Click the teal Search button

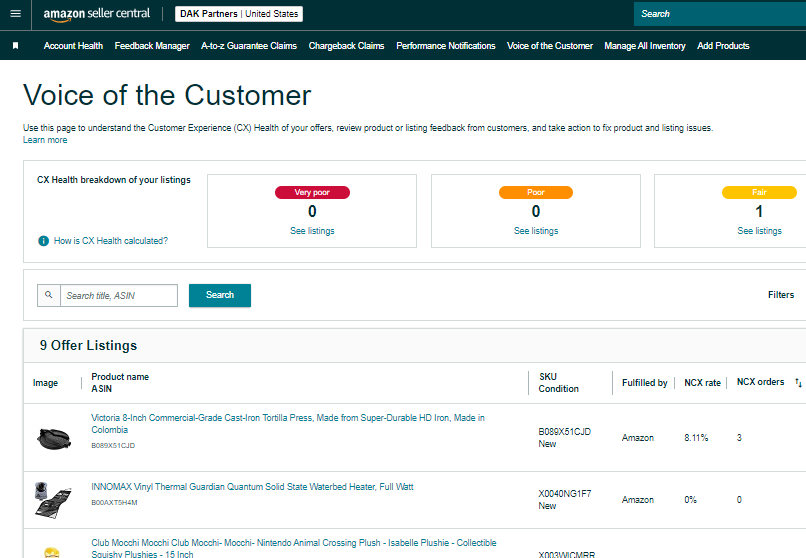(x=220, y=295)
